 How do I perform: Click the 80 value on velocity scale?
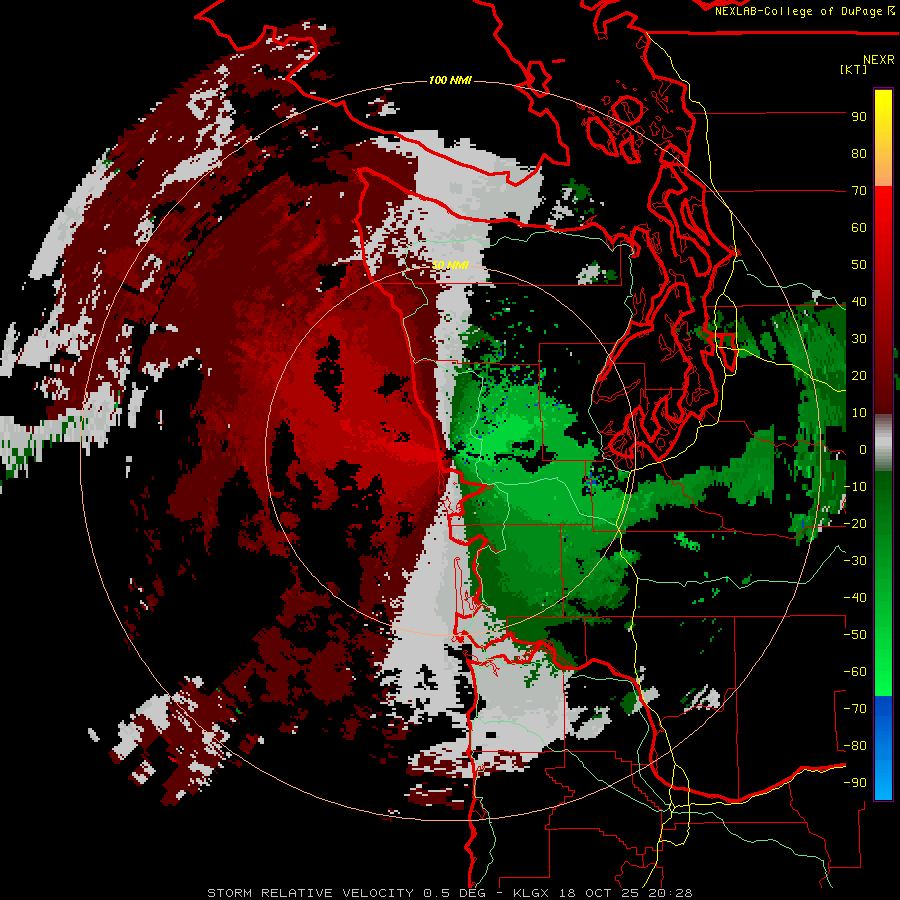[859, 154]
